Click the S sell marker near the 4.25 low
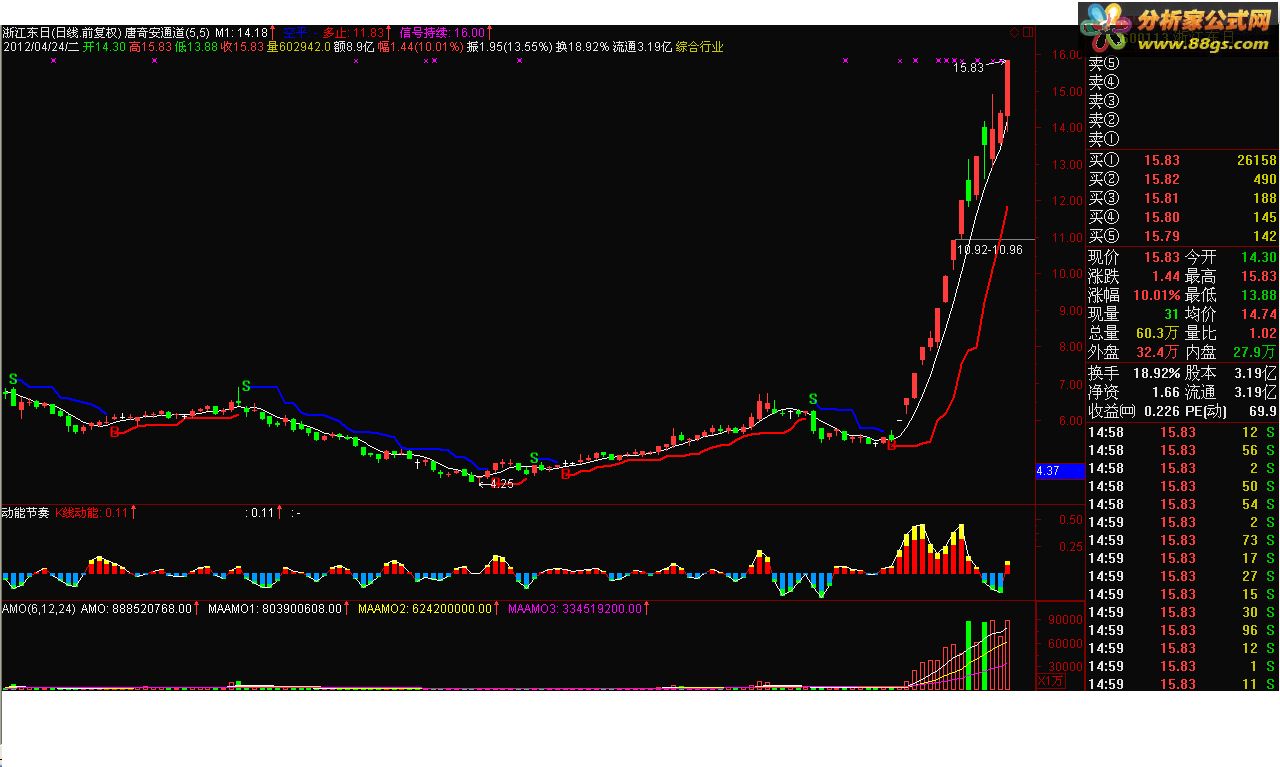The image size is (1280, 767). (534, 458)
